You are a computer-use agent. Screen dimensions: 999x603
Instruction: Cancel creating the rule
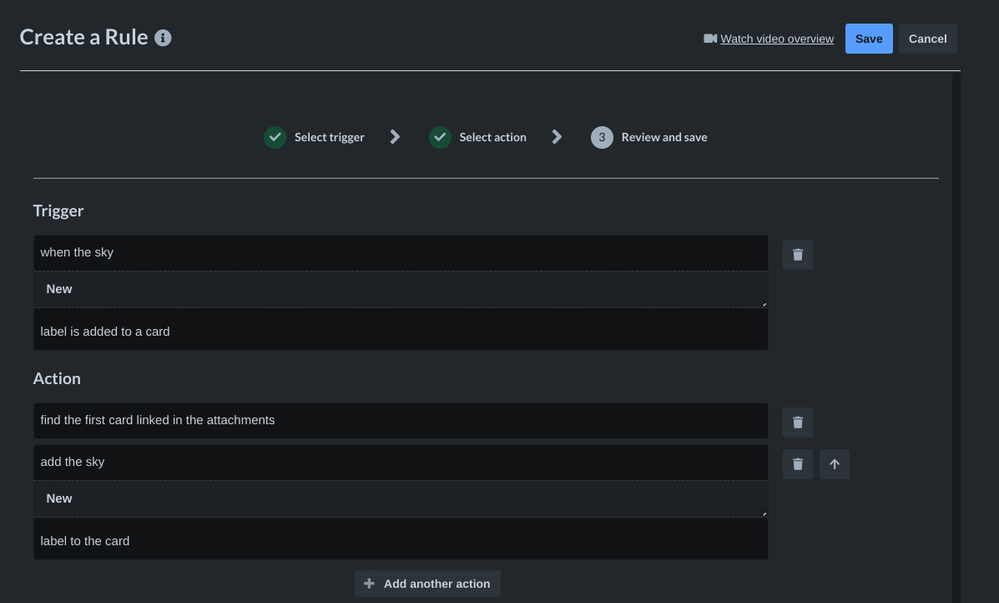926,38
